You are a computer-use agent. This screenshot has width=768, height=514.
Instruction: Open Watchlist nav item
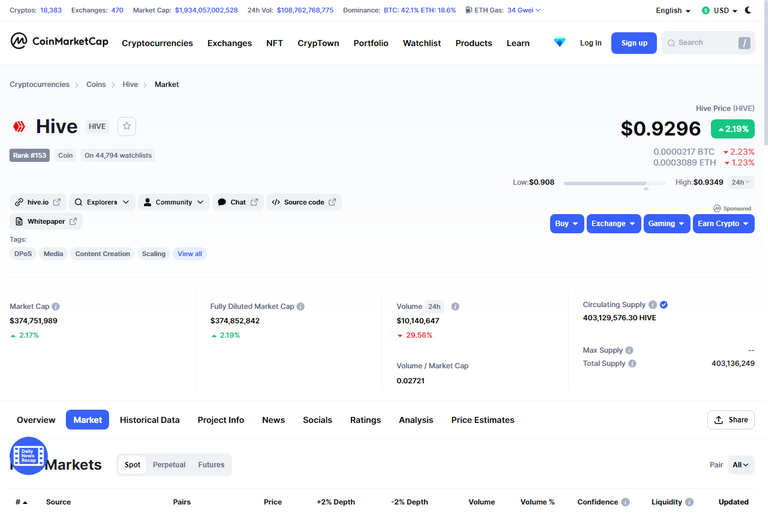pyautogui.click(x=422, y=43)
